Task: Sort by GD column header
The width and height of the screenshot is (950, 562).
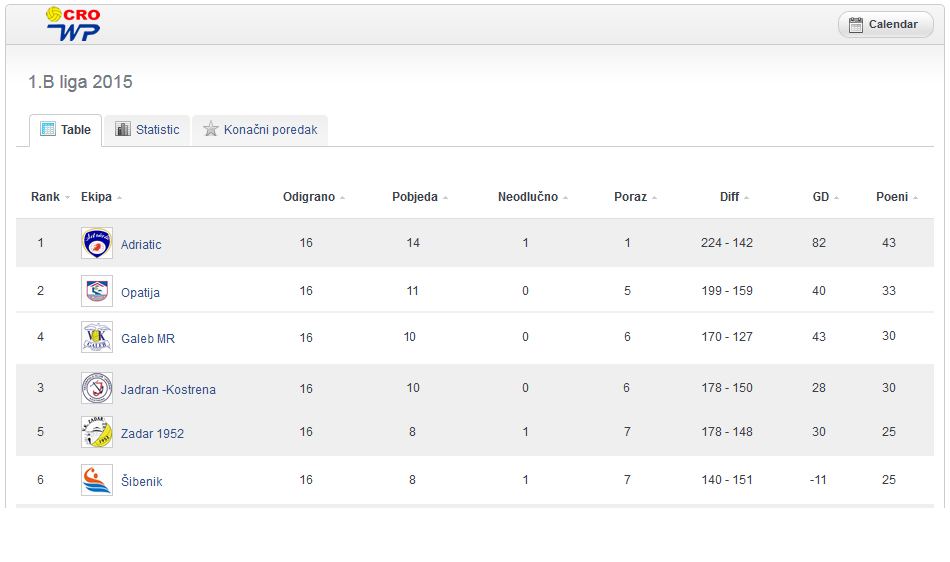Action: [825, 197]
